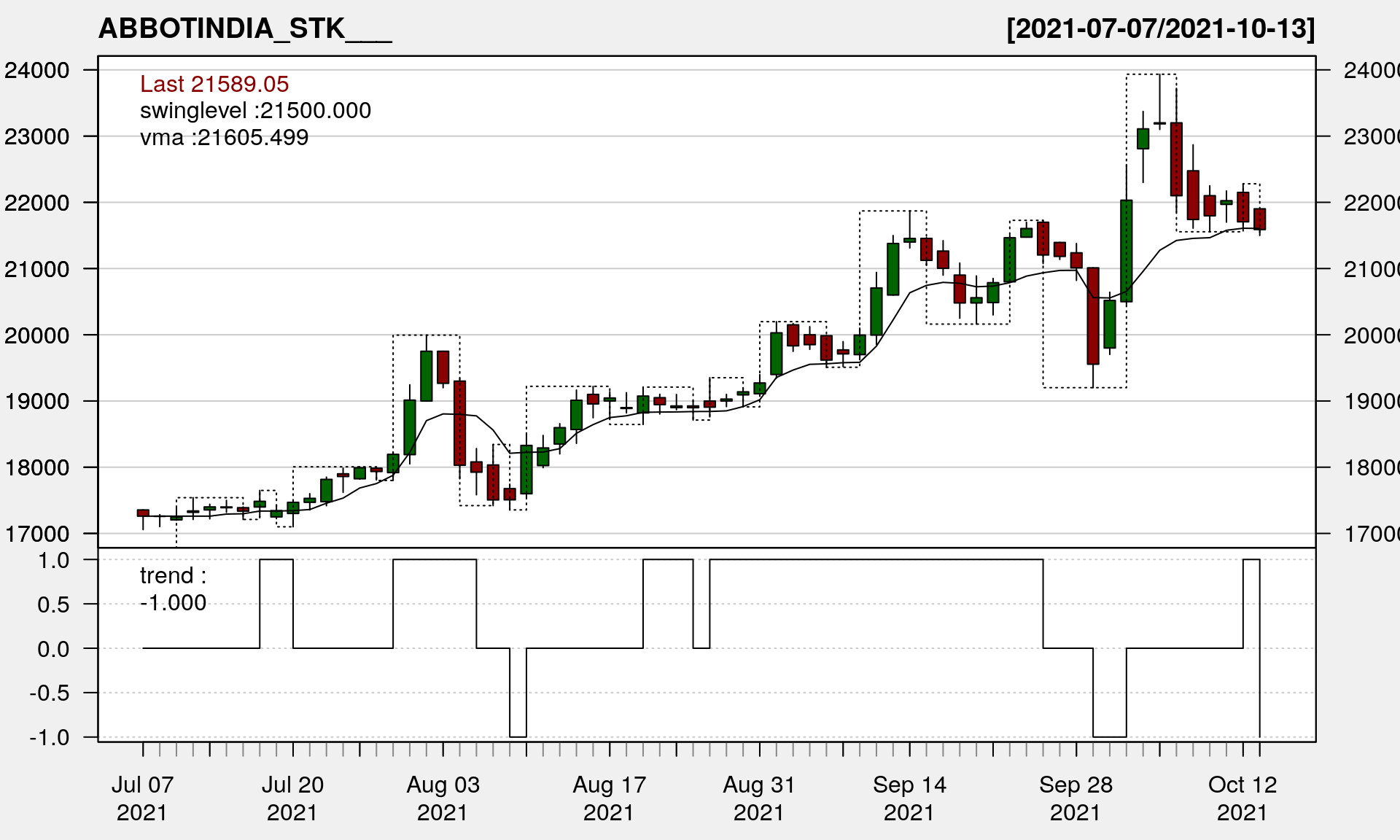This screenshot has height=840, width=1400.
Task: Click the Aug 17 2021 date label
Action: pyautogui.click(x=609, y=798)
